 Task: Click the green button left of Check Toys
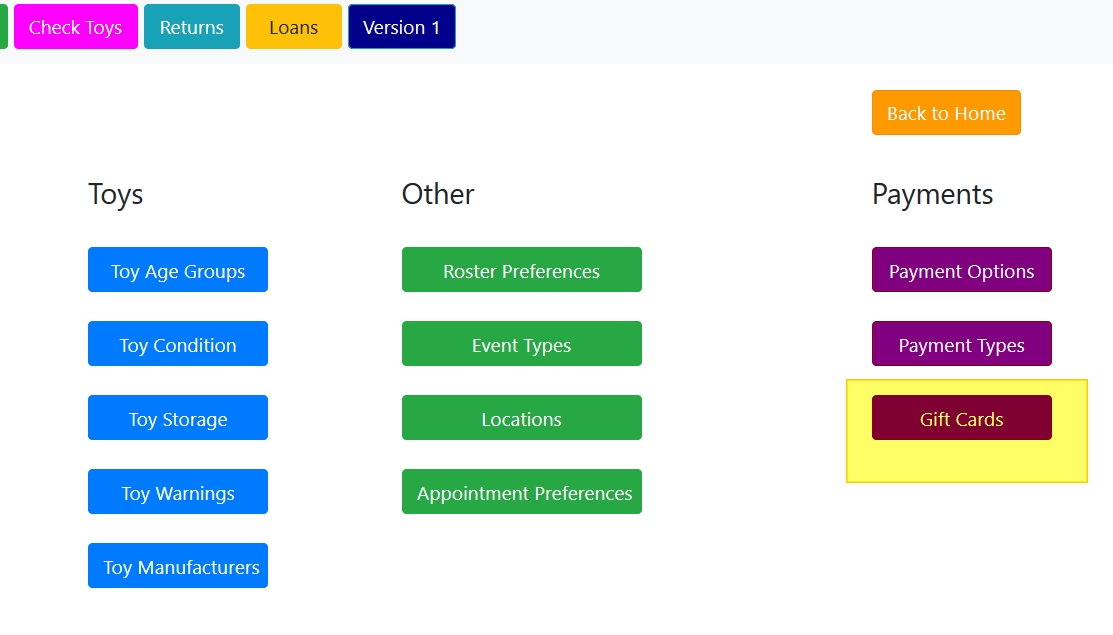click(3, 27)
